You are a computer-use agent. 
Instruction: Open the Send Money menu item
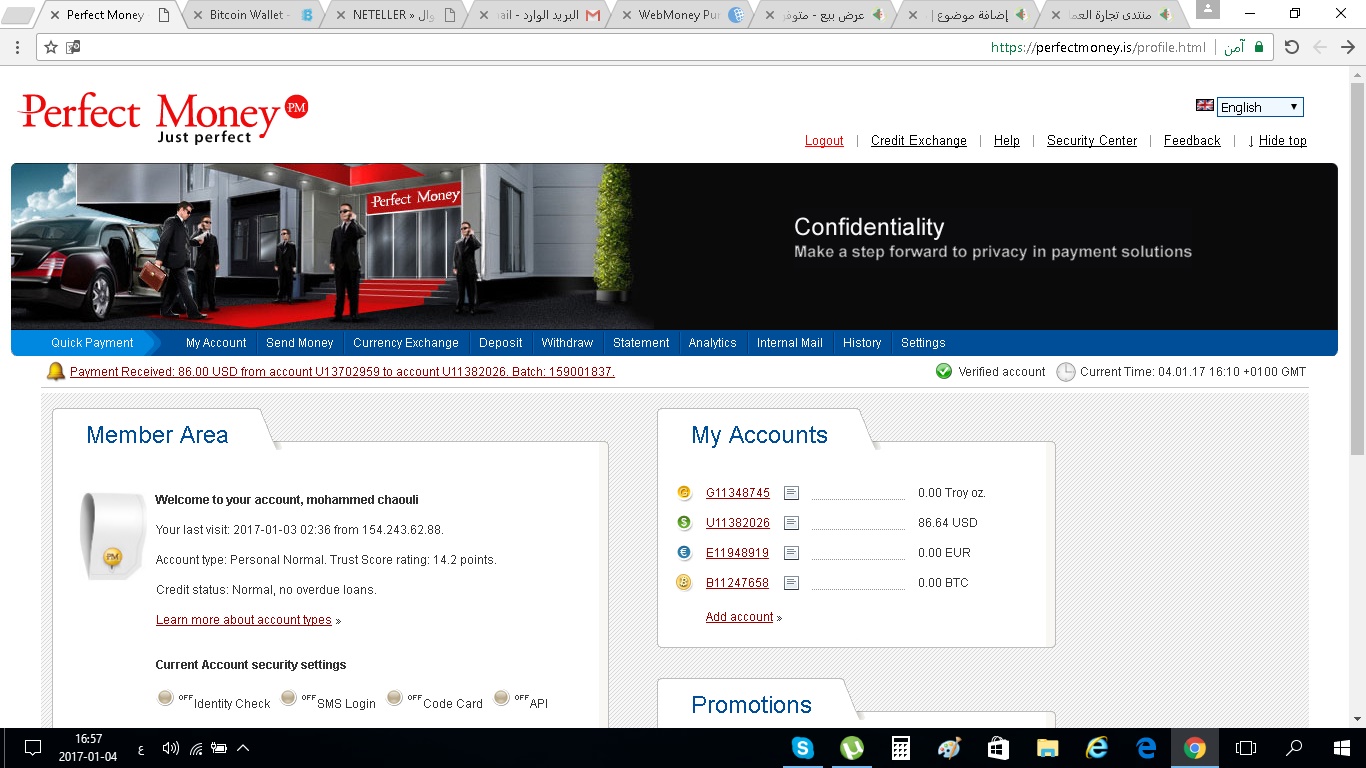pyautogui.click(x=299, y=343)
